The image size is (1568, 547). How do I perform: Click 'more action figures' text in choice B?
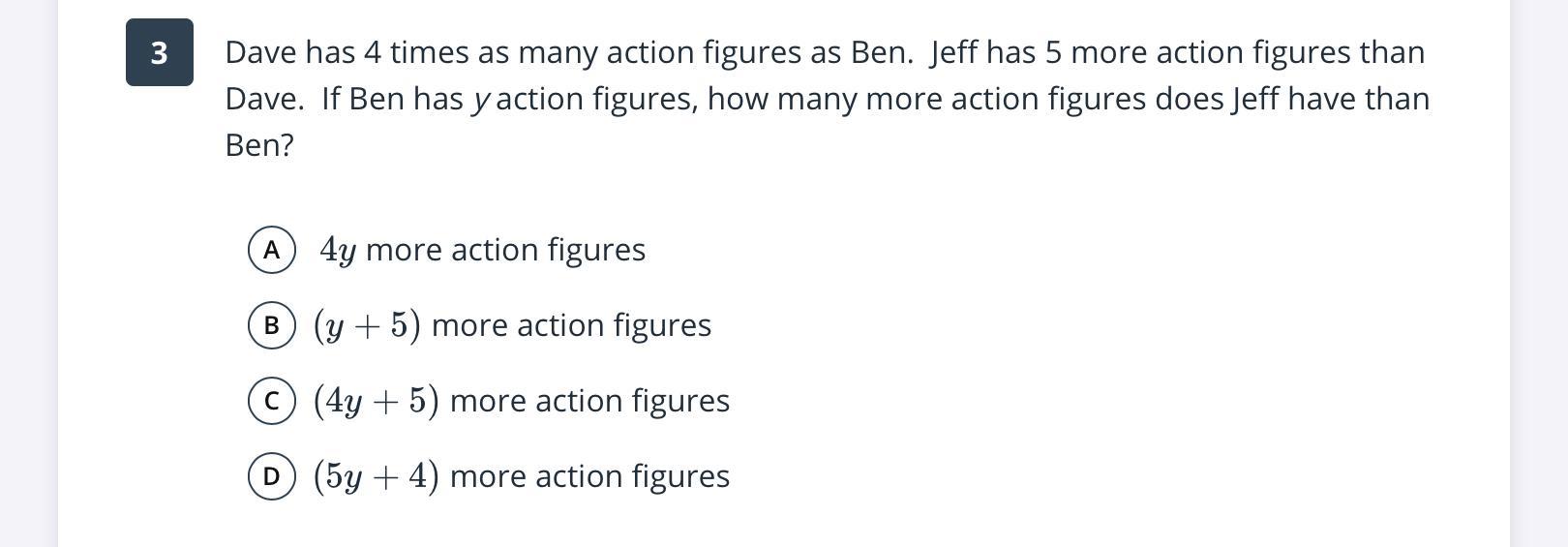click(x=571, y=325)
